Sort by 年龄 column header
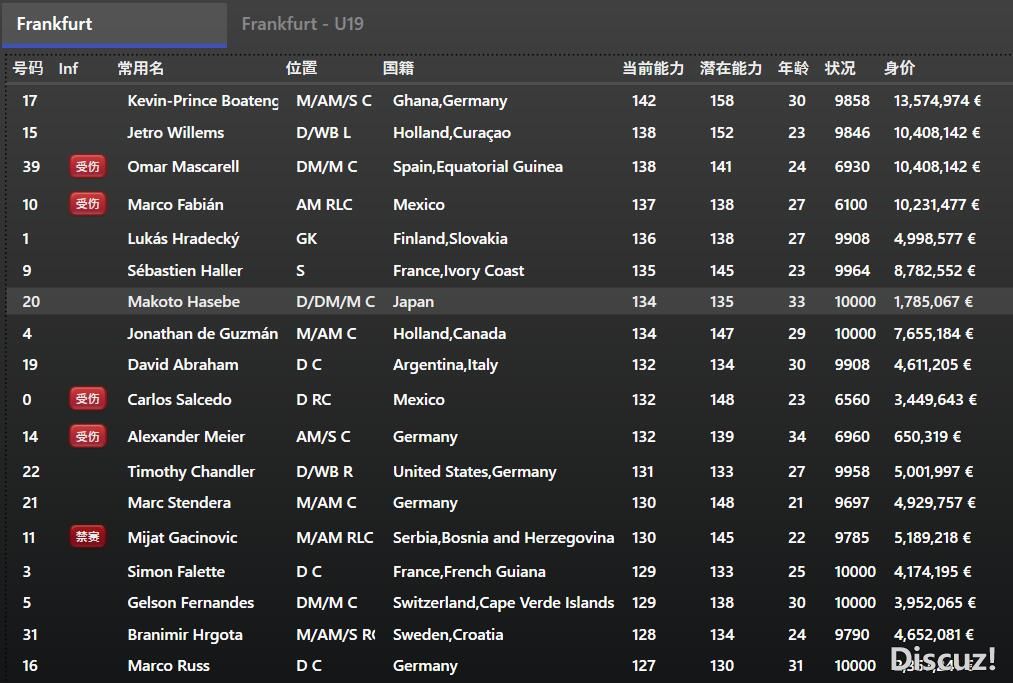 793,68
